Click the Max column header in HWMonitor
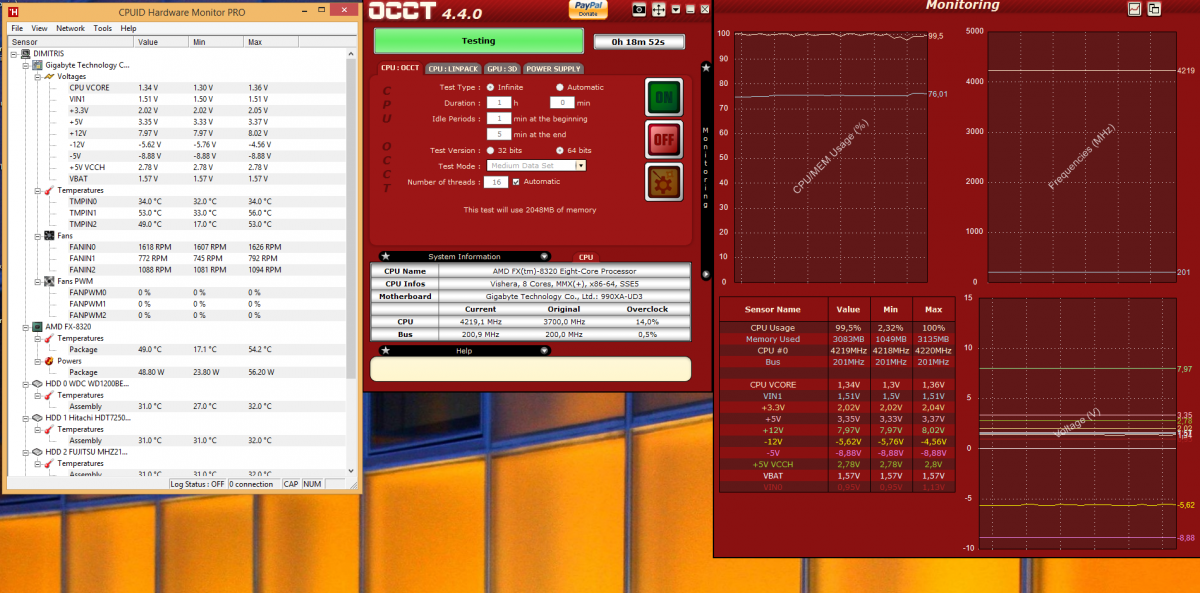The height and width of the screenshot is (593, 1200). [270, 42]
